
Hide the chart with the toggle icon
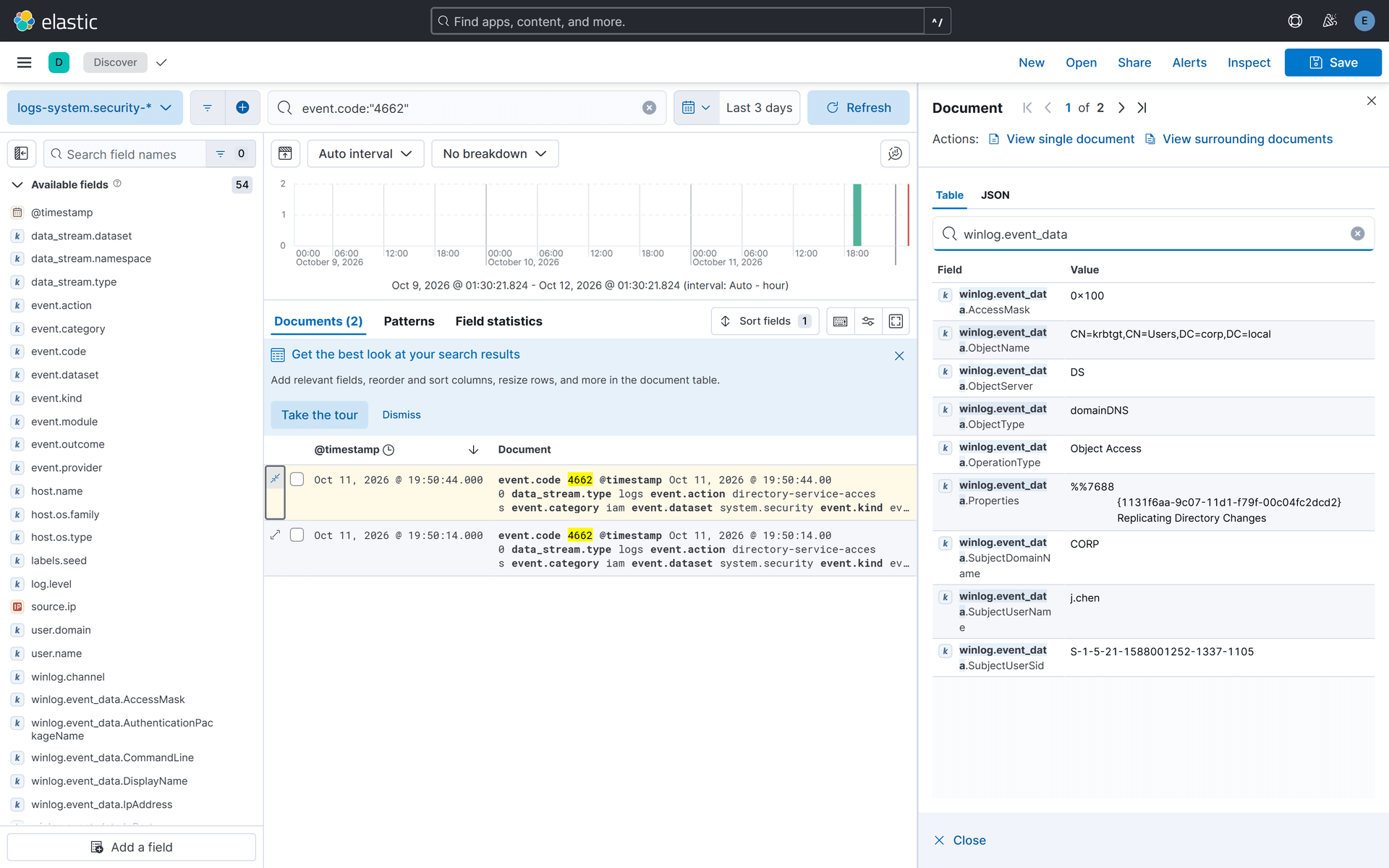tap(285, 153)
